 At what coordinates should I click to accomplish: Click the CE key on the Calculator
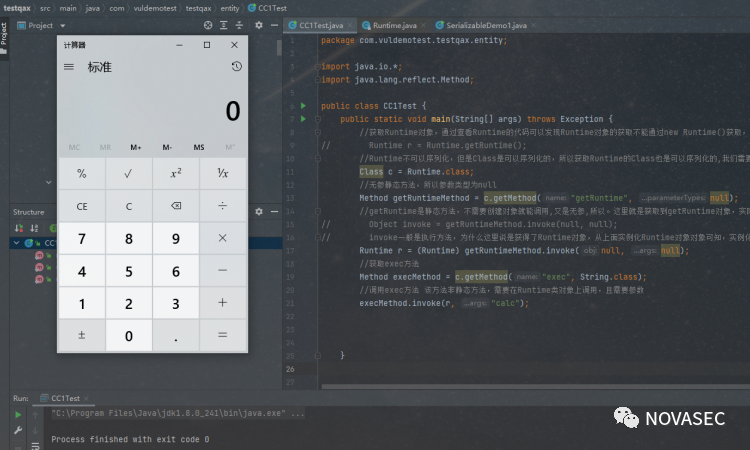[82, 206]
